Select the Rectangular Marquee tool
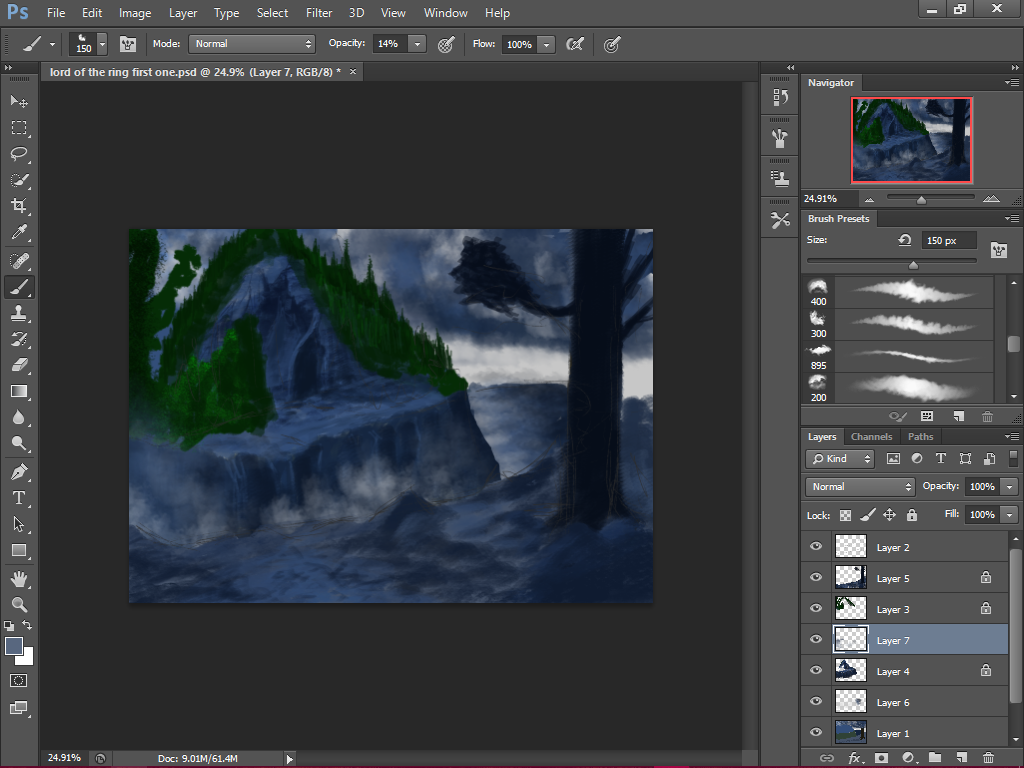Viewport: 1024px width, 768px height. (x=19, y=127)
